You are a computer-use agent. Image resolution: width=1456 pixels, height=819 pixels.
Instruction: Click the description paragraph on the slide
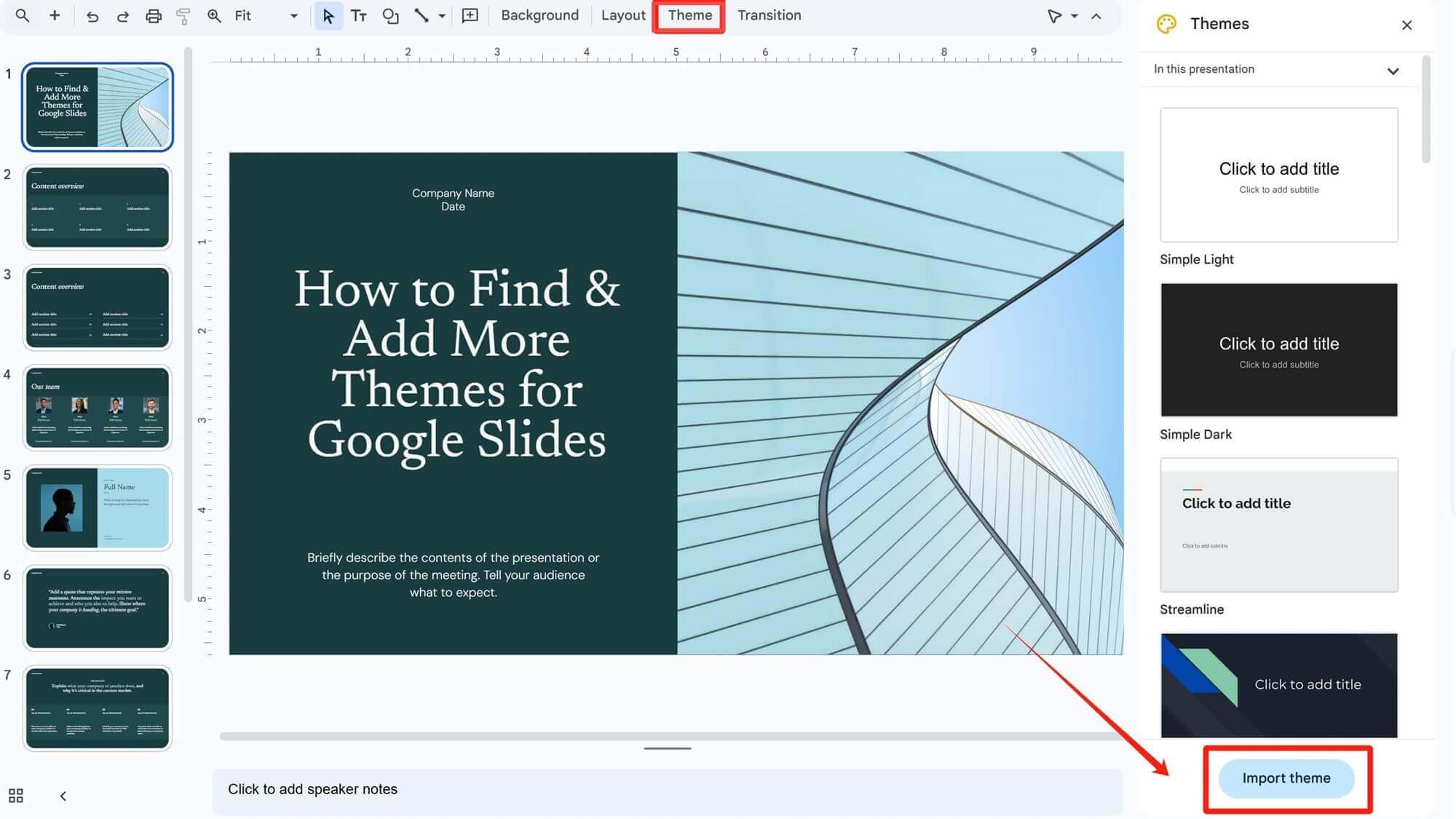(x=453, y=575)
